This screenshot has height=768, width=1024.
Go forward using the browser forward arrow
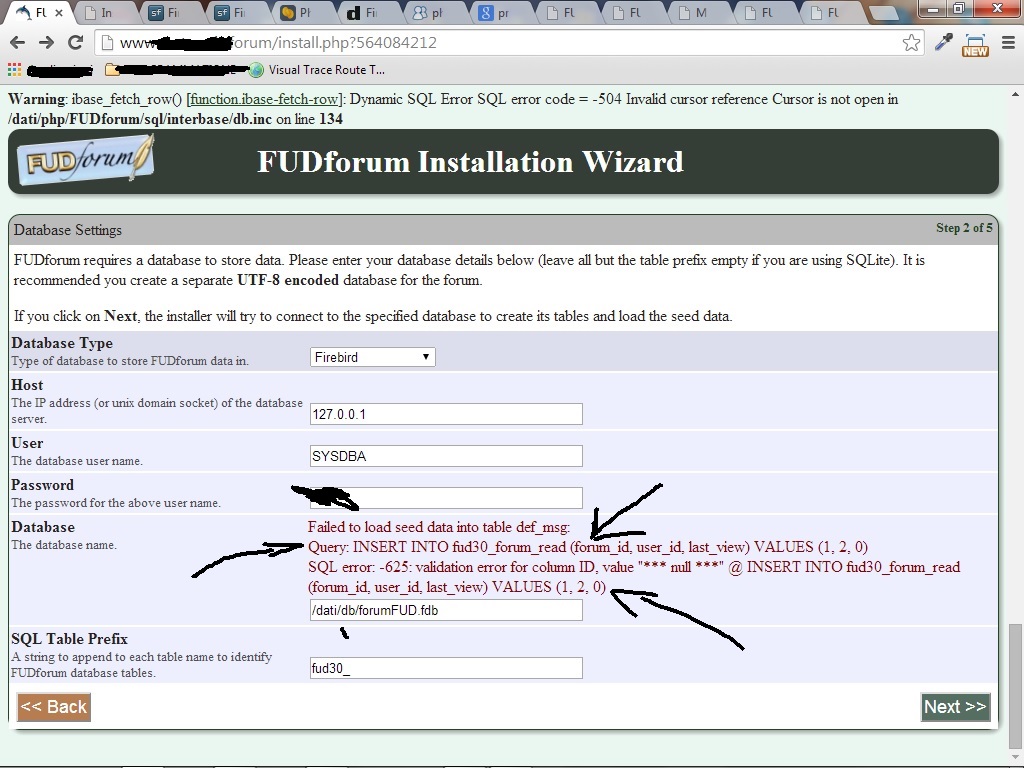[46, 42]
